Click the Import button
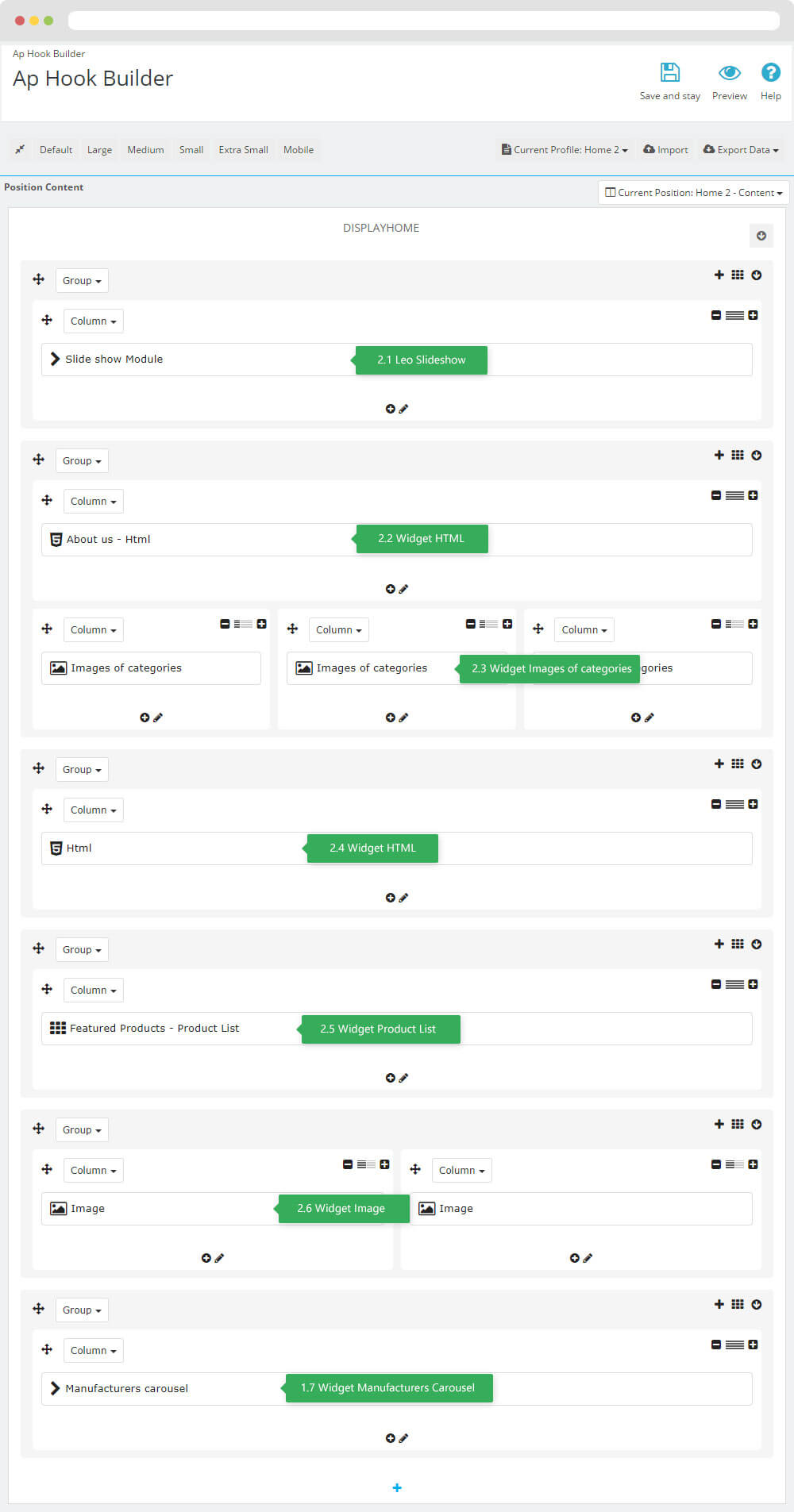The width and height of the screenshot is (794, 1512). [665, 149]
